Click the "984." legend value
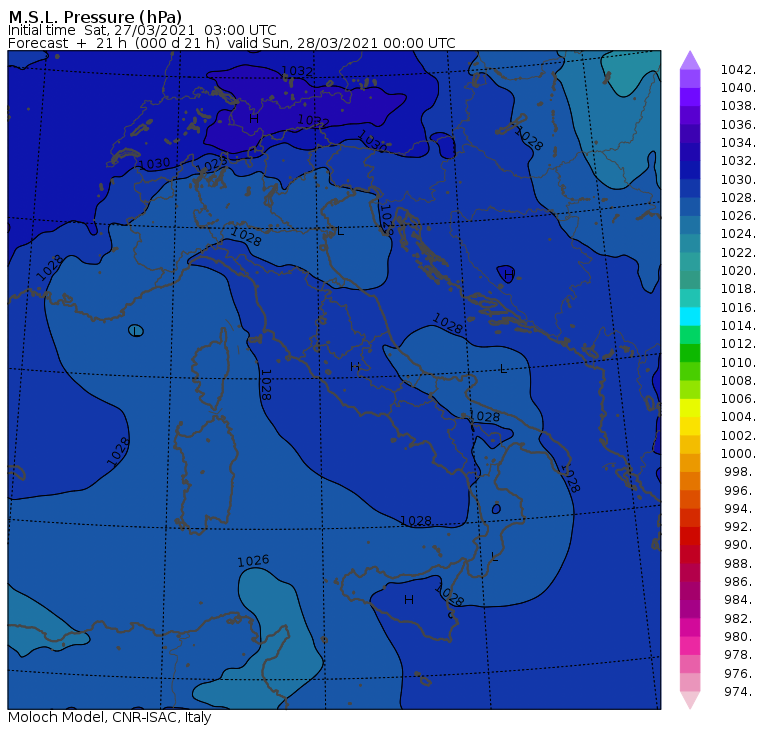The image size is (760, 731). coord(740,600)
